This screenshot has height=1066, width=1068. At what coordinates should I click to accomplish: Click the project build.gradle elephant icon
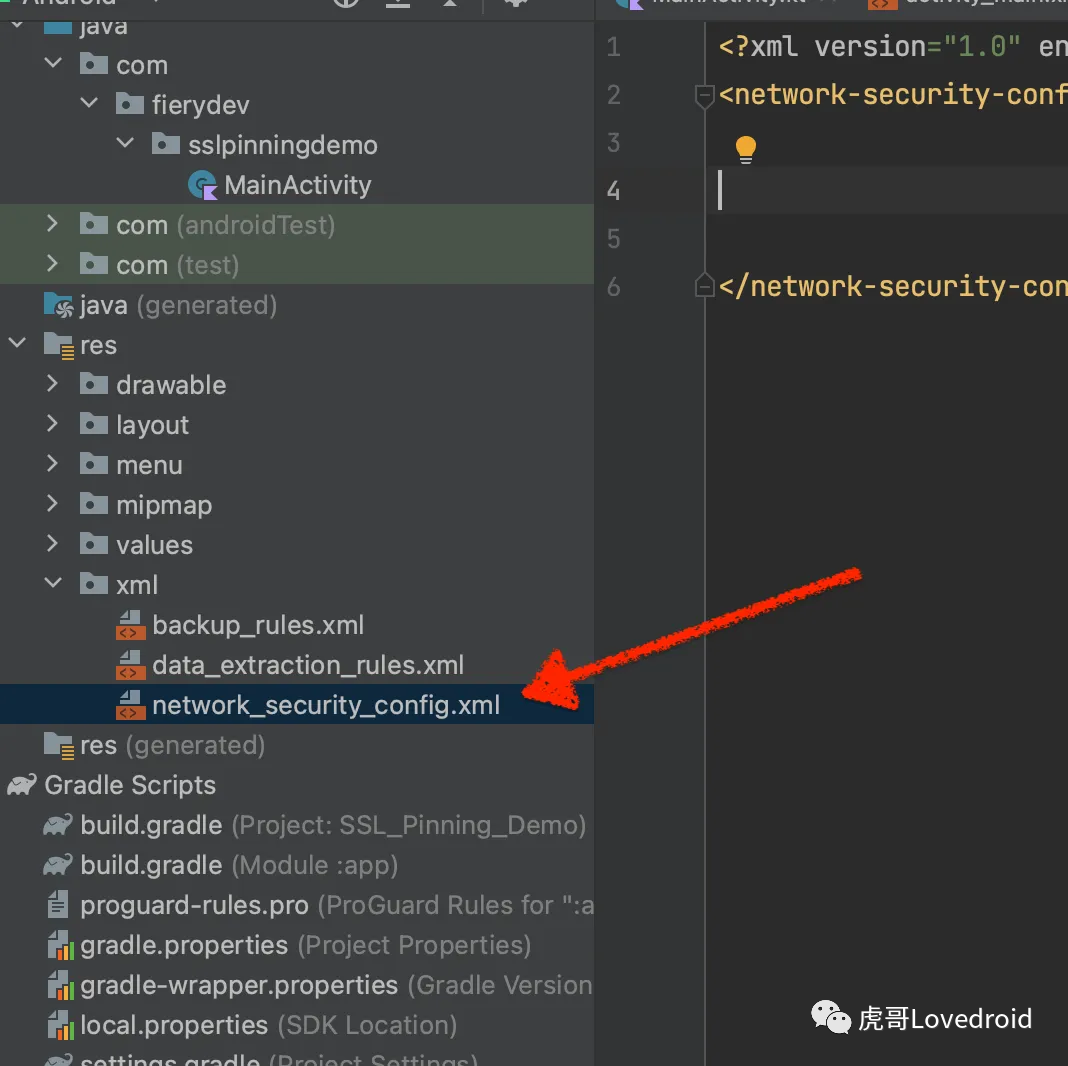[x=58, y=825]
